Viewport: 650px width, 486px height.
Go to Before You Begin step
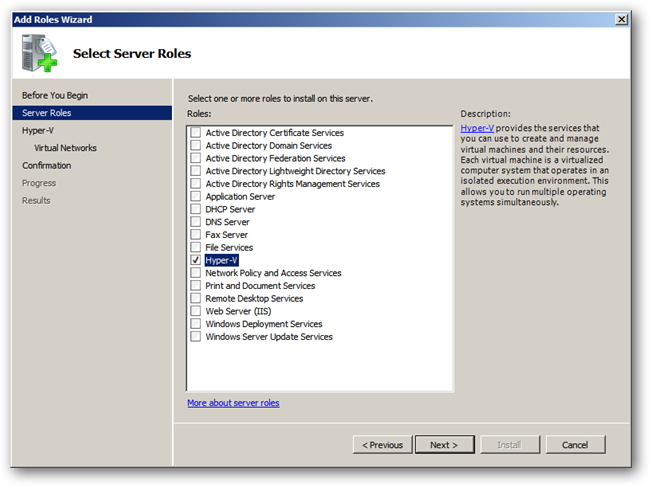click(x=55, y=95)
